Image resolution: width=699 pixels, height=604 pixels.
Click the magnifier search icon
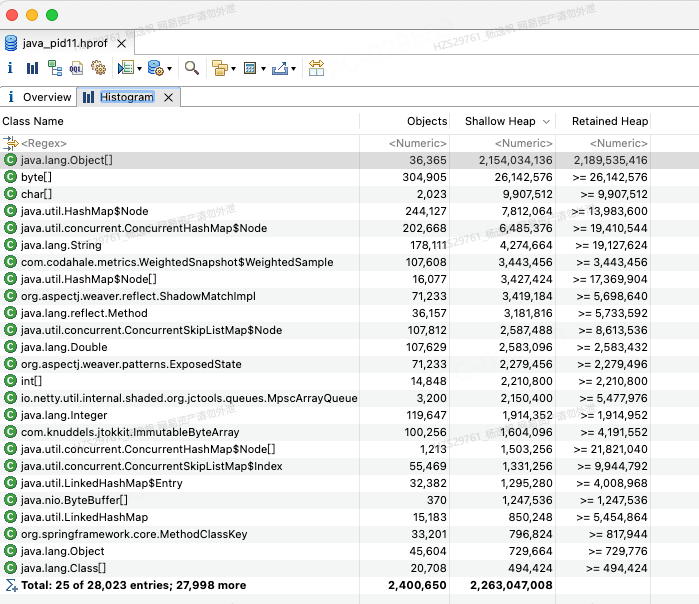[192, 68]
